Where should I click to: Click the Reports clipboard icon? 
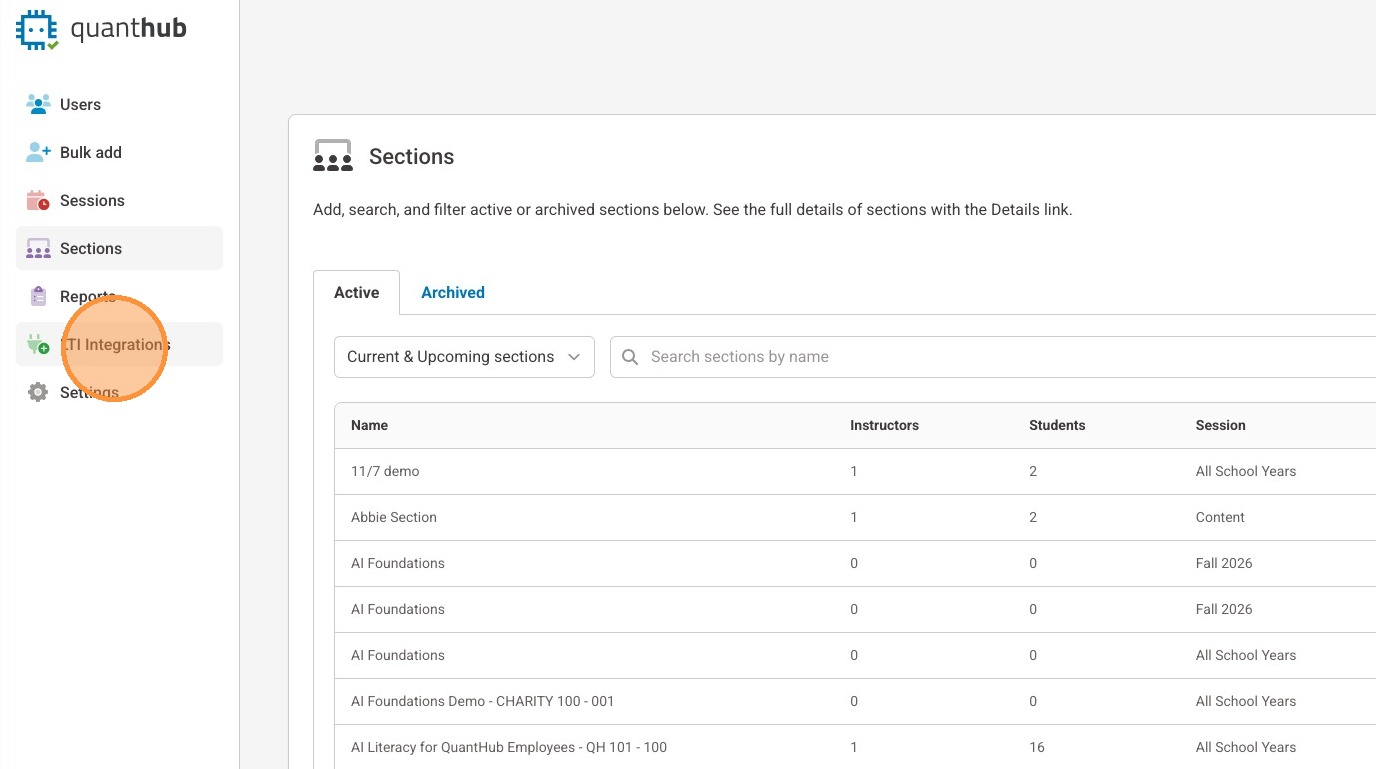[38, 296]
